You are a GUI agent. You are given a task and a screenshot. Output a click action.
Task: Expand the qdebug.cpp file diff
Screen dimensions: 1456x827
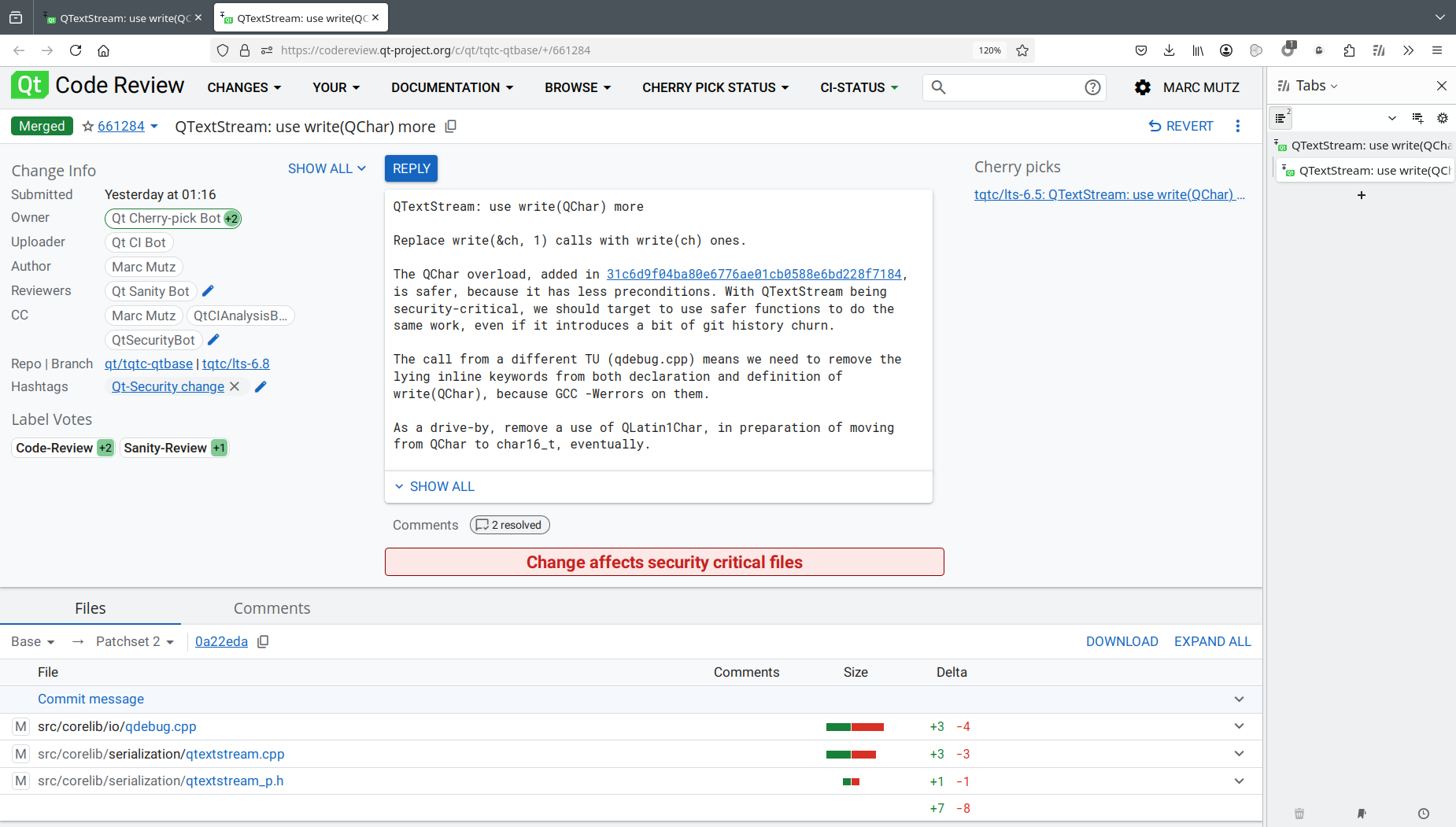1239,726
